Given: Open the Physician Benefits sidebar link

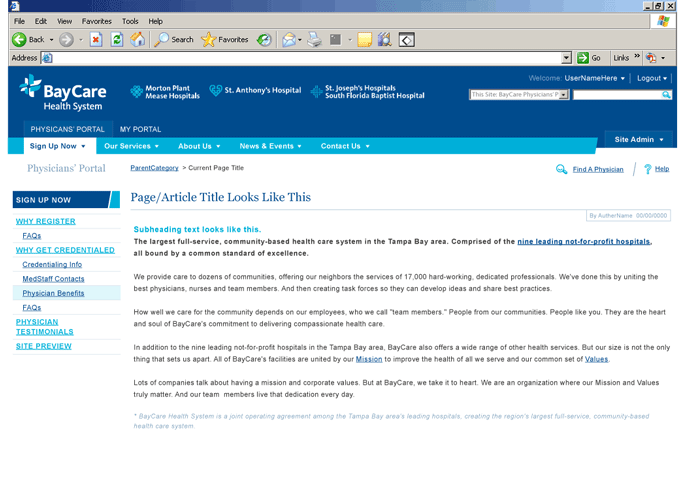Looking at the screenshot, I should (53, 293).
